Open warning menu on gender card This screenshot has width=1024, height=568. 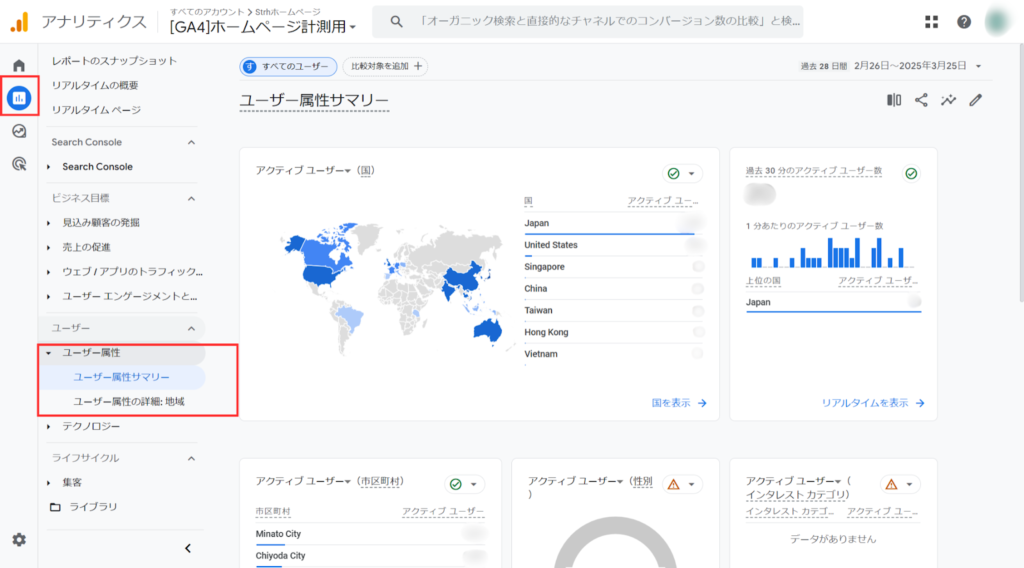point(682,484)
